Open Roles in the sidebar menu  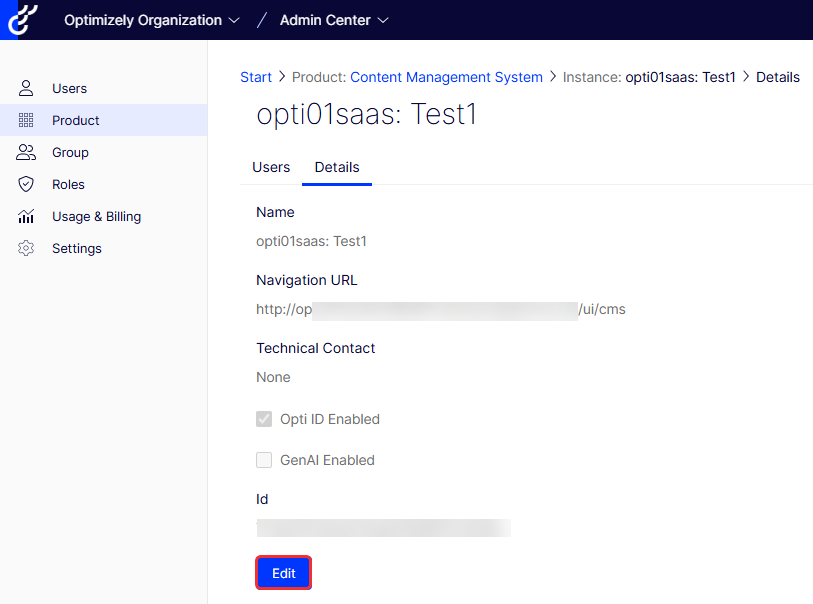(68, 185)
